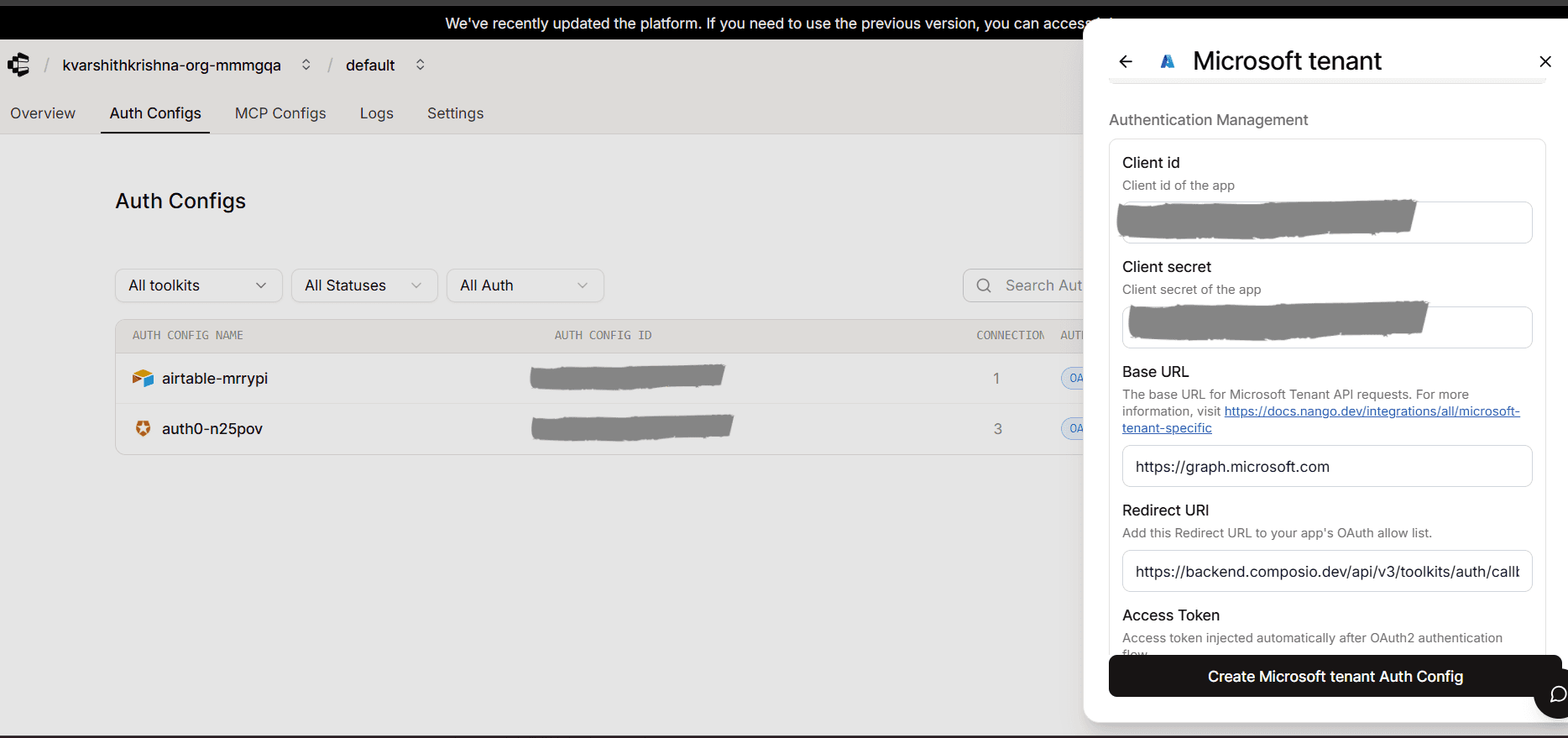The image size is (1568, 738).
Task: Switch to the Settings tab
Action: (x=455, y=113)
